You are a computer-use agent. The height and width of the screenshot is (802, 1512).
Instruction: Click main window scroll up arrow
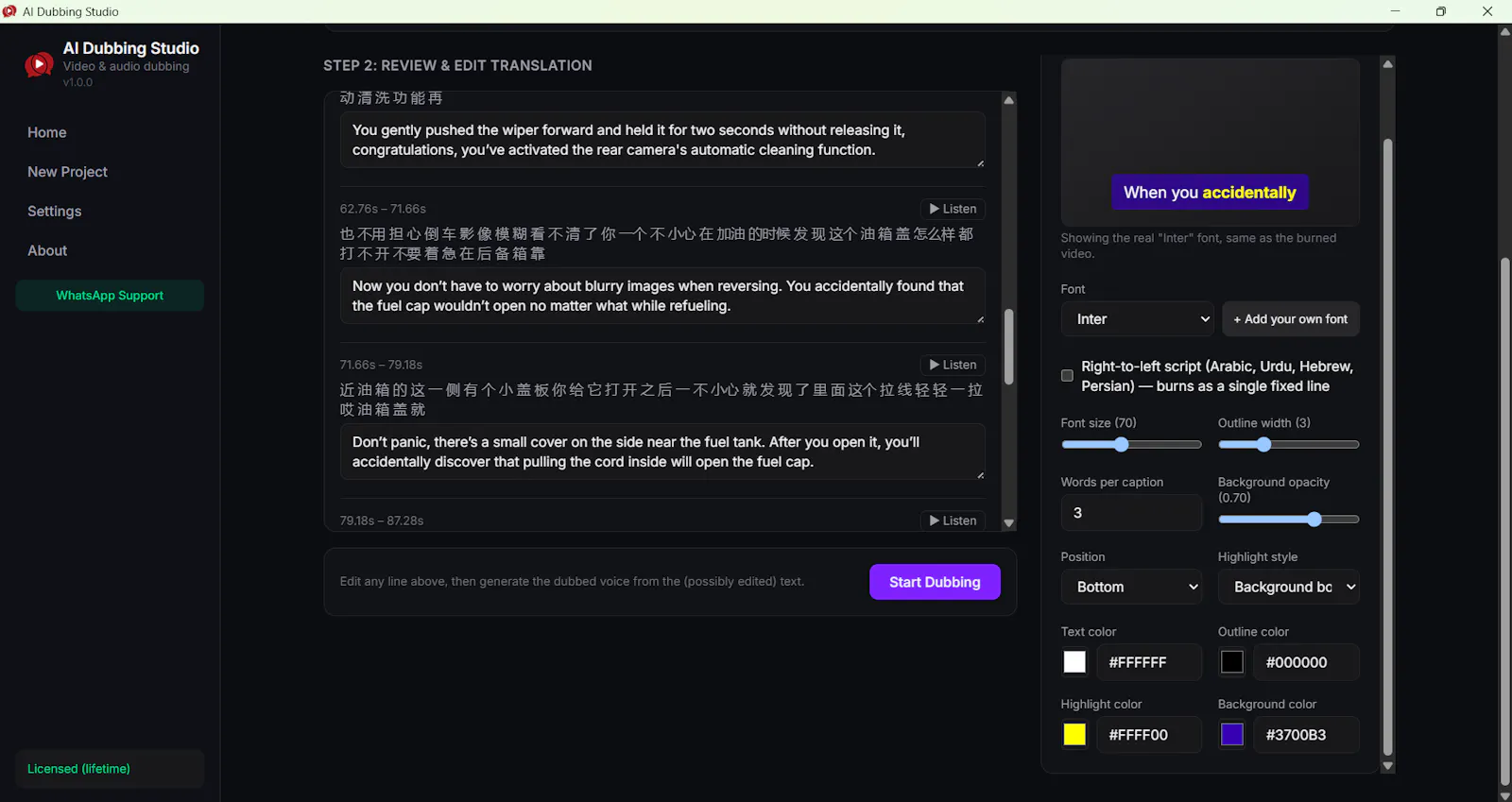(1504, 31)
